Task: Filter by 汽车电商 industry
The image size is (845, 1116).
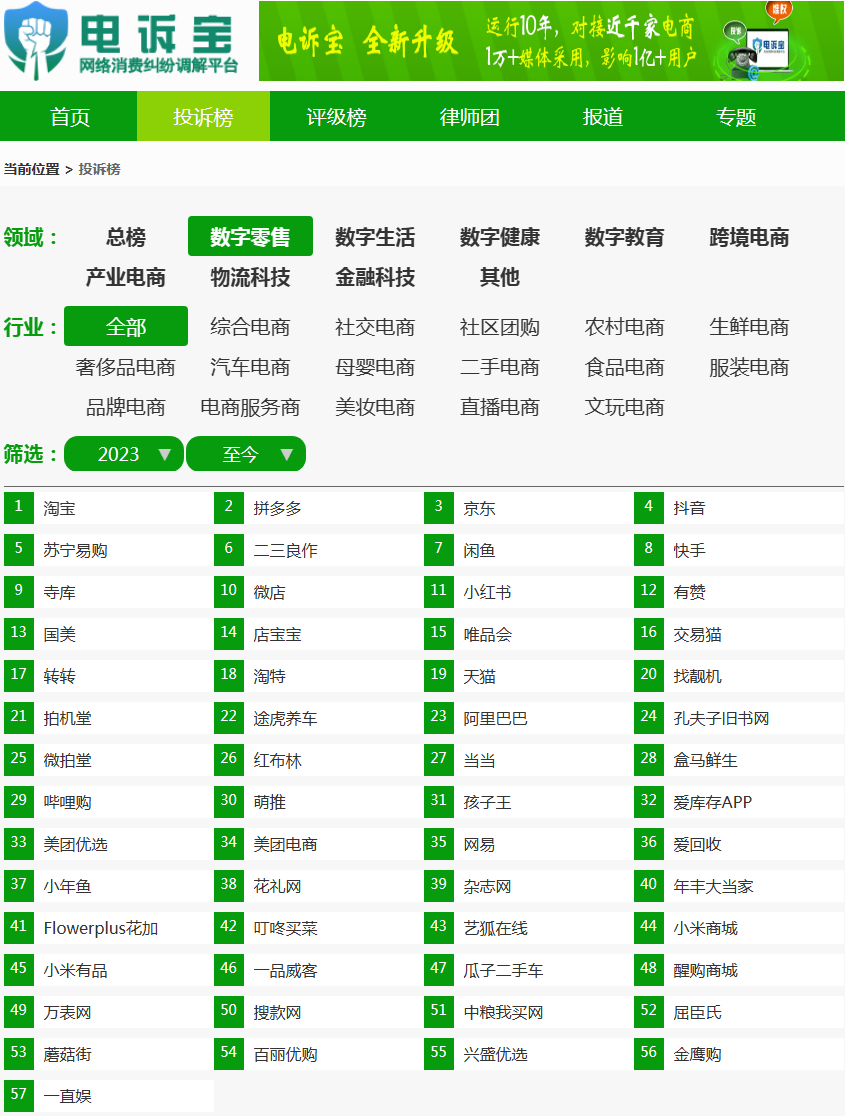Action: pos(250,367)
